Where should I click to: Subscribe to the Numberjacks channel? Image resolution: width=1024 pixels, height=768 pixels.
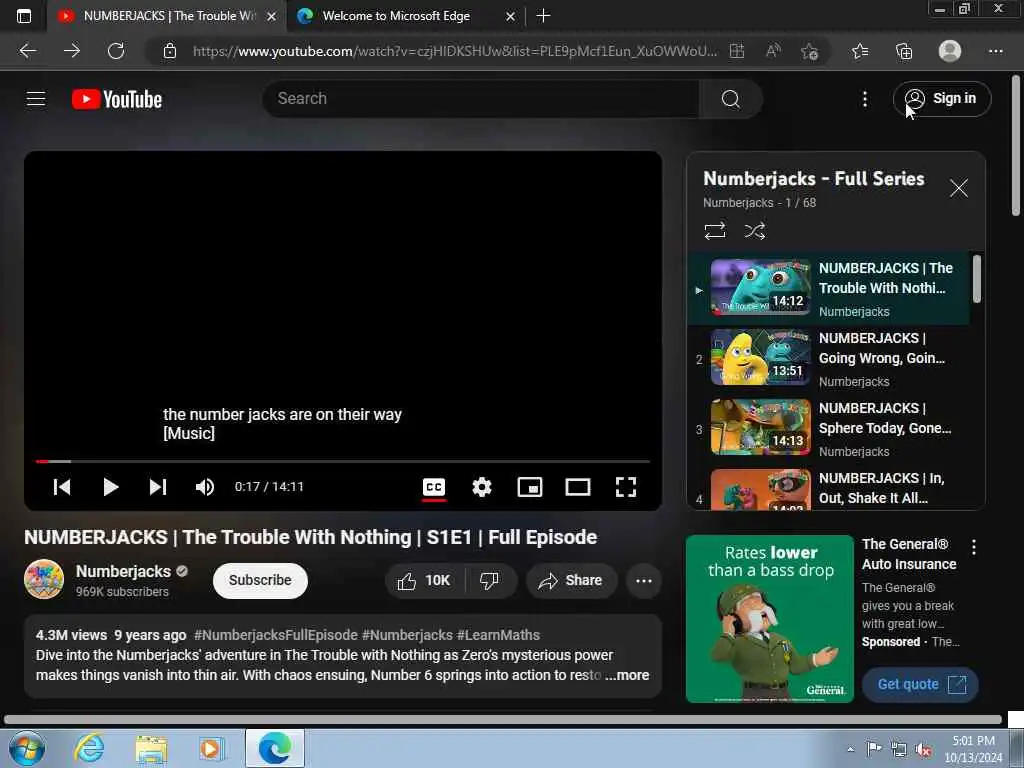[x=260, y=581]
